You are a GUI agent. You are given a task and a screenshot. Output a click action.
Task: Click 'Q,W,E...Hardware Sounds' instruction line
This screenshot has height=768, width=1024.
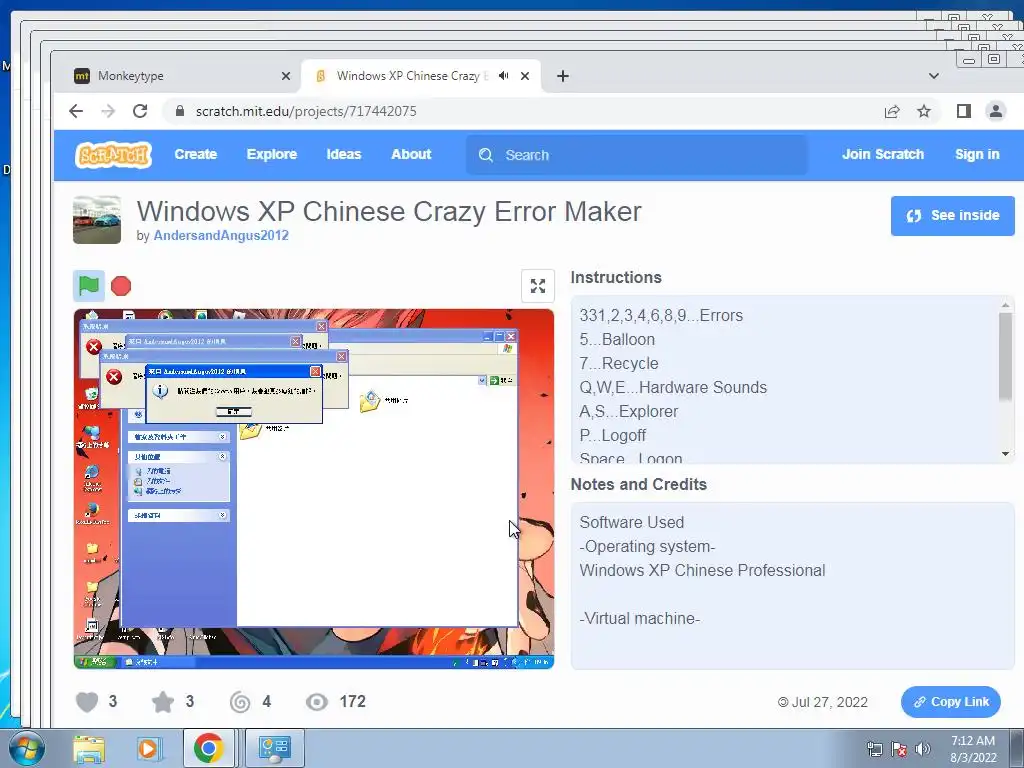click(x=673, y=387)
